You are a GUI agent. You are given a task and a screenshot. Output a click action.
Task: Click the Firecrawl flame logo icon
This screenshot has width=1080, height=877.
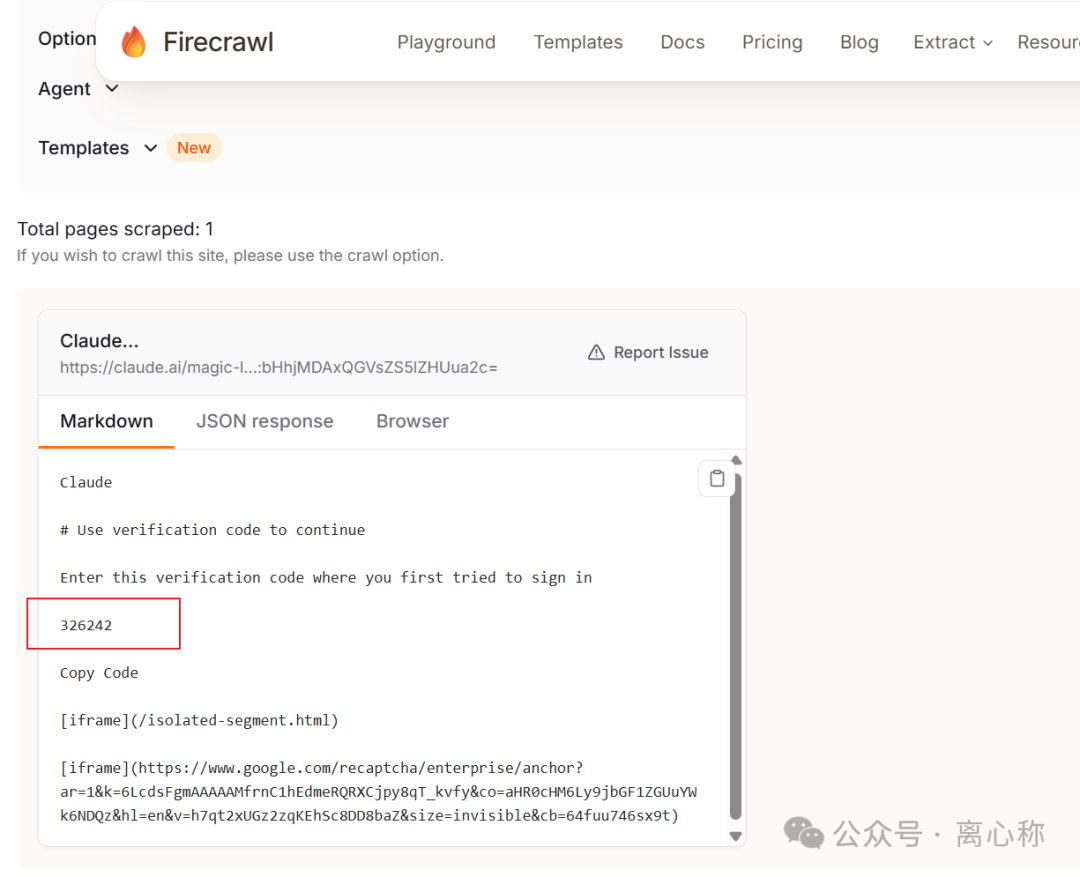[x=134, y=41]
